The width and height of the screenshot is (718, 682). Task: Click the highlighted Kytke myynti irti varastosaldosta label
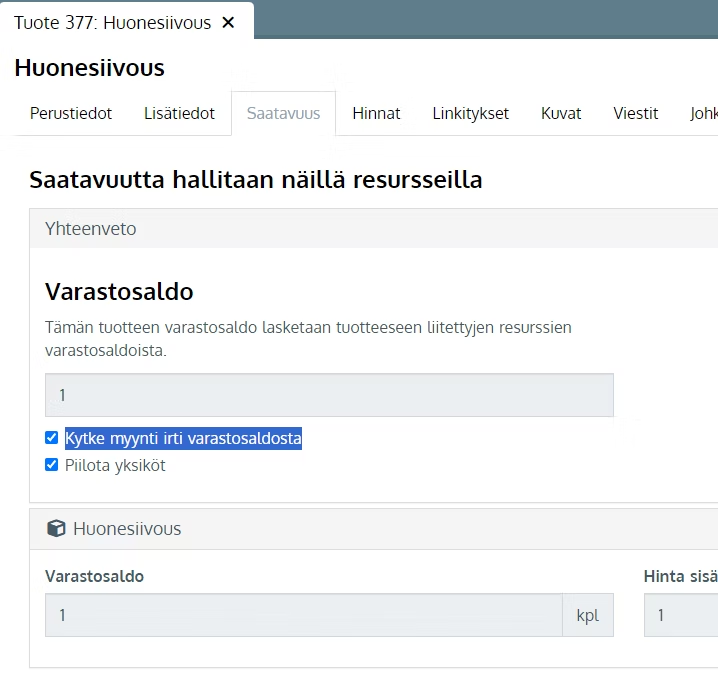pos(183,438)
